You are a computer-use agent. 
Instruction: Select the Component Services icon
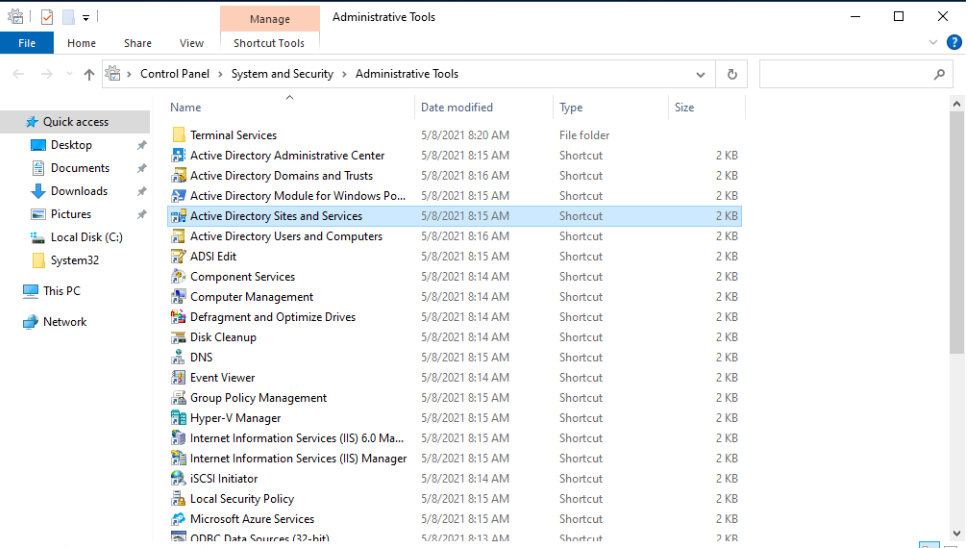point(179,277)
